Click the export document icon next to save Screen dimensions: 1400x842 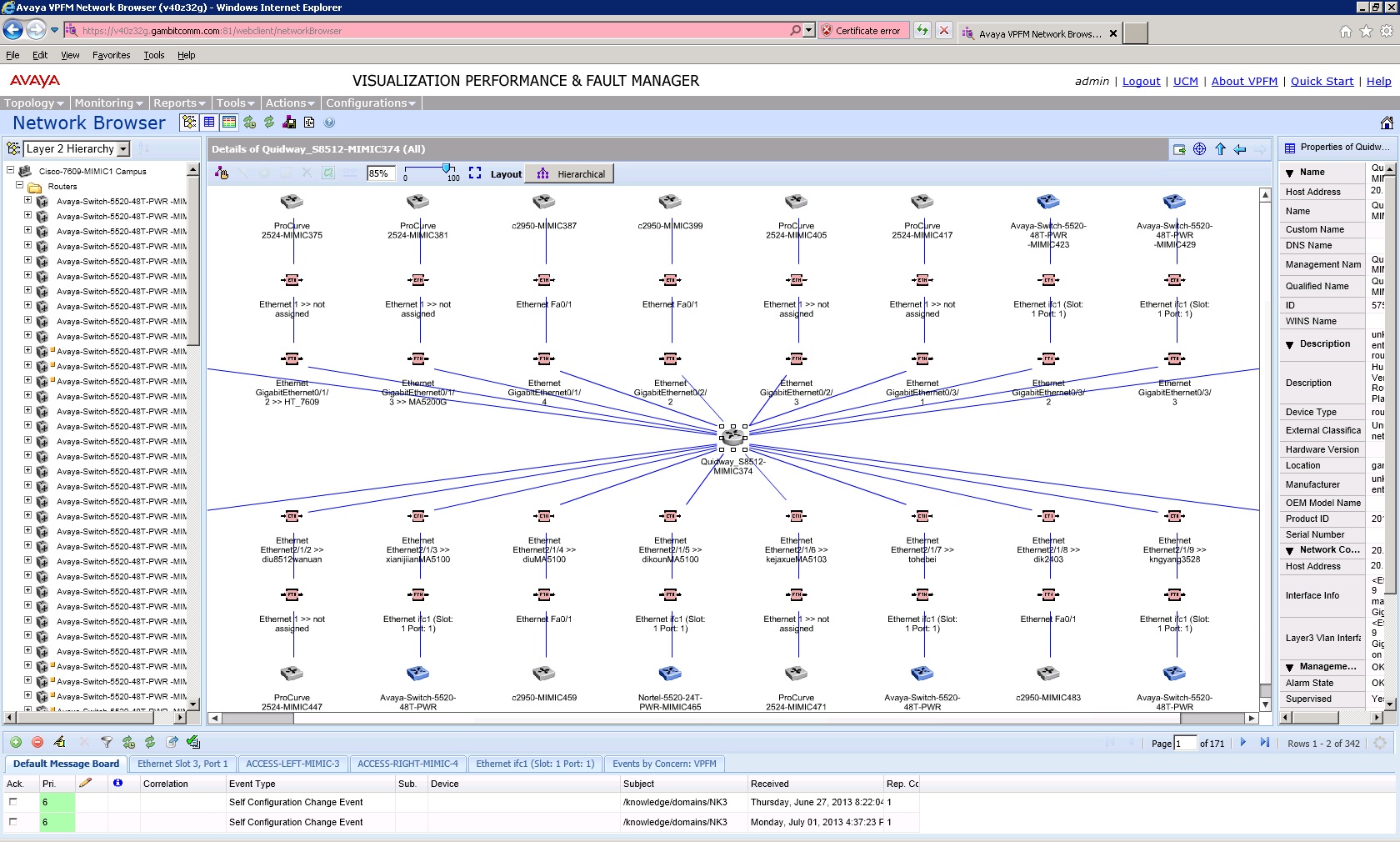(309, 123)
